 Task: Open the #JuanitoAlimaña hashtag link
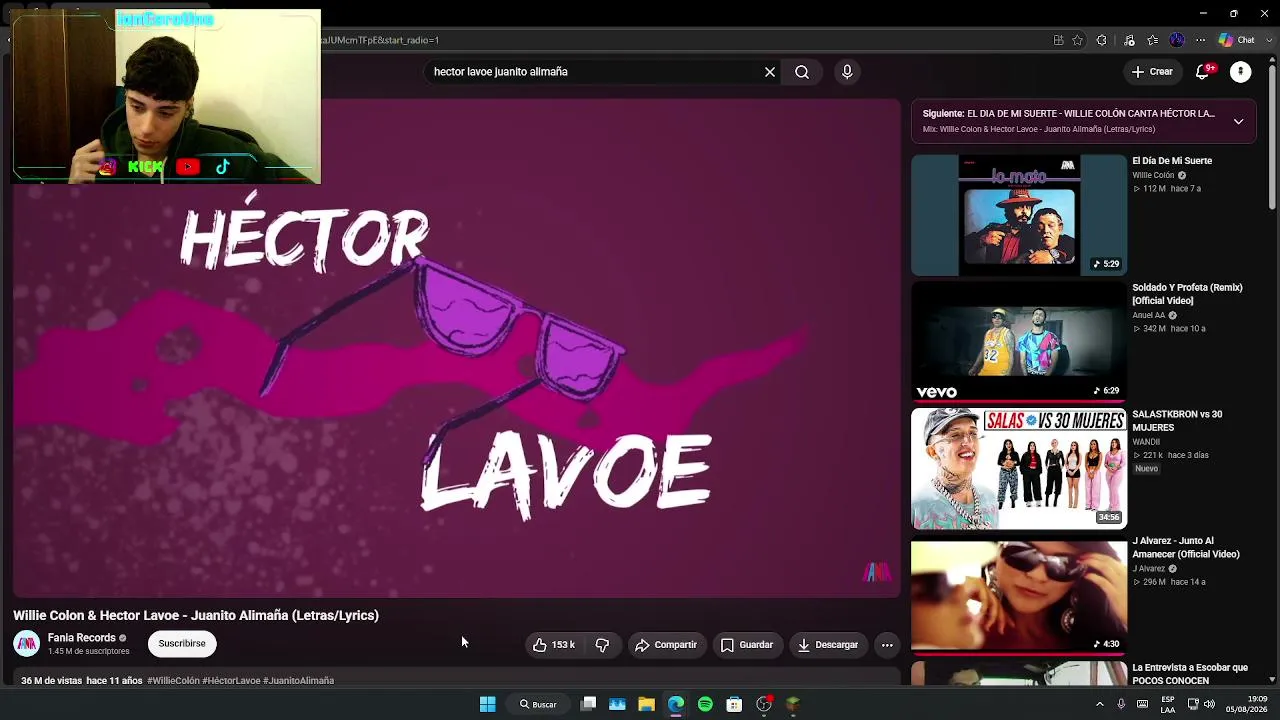(x=298, y=681)
